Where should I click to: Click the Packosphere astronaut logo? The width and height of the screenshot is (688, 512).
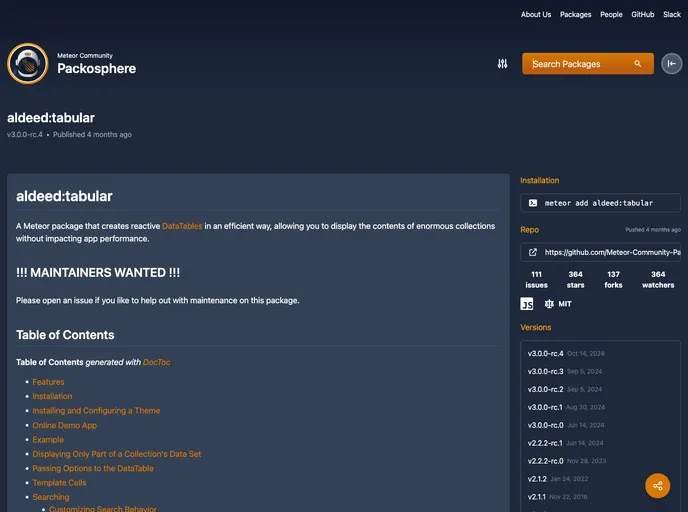coord(28,64)
